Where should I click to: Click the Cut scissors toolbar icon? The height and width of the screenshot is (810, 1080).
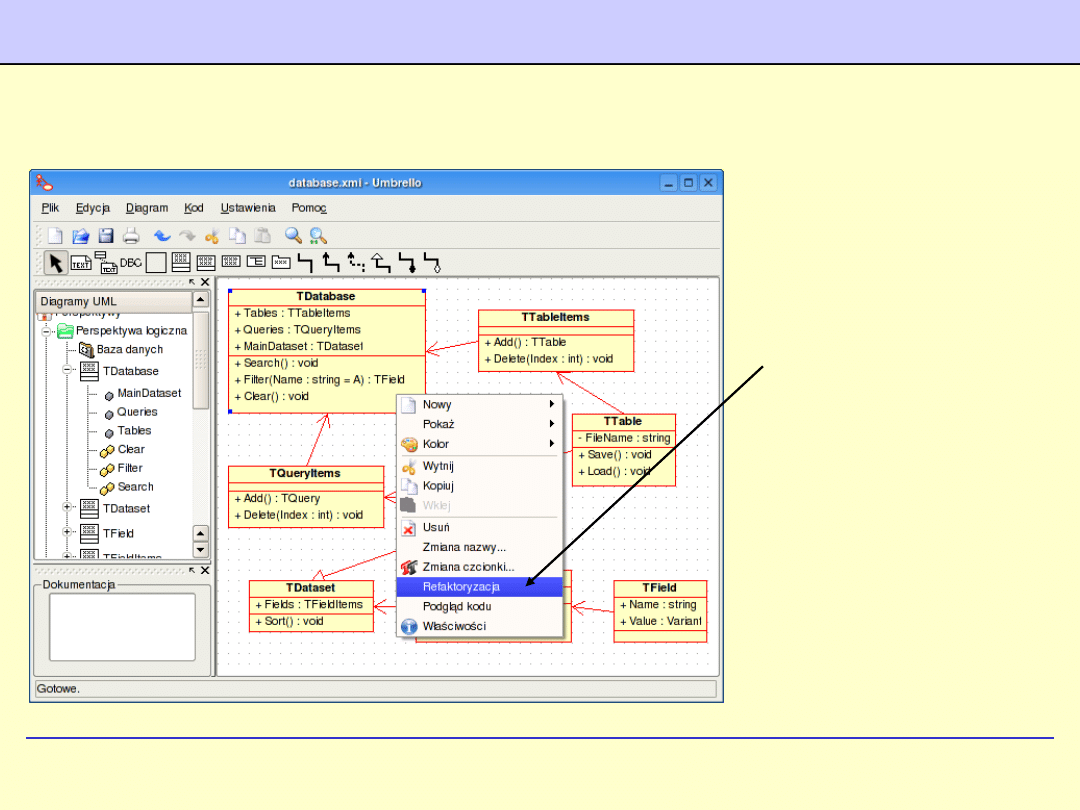click(212, 236)
